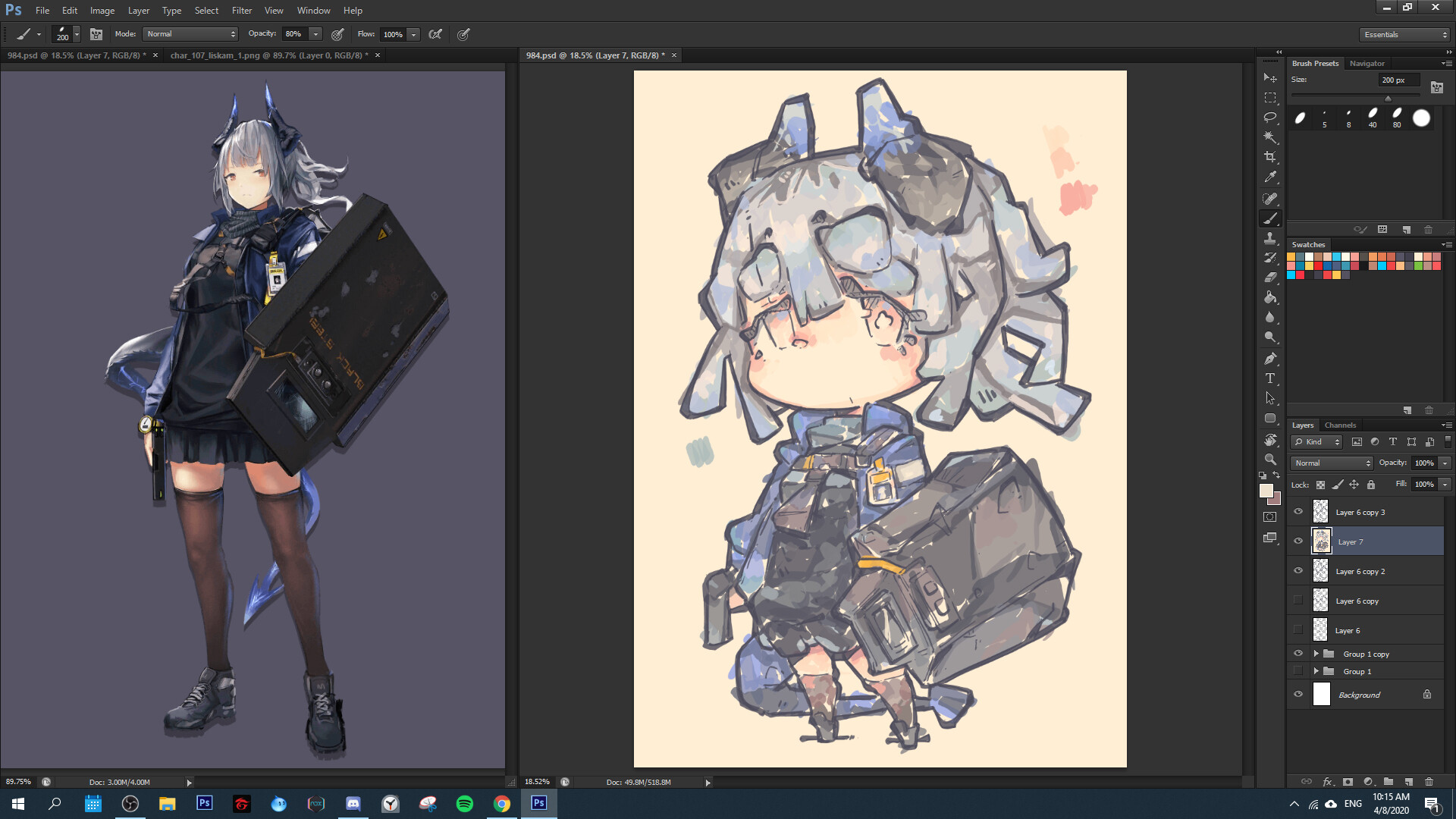Select the Magic Wand tool
1456x819 pixels.
(x=1270, y=137)
